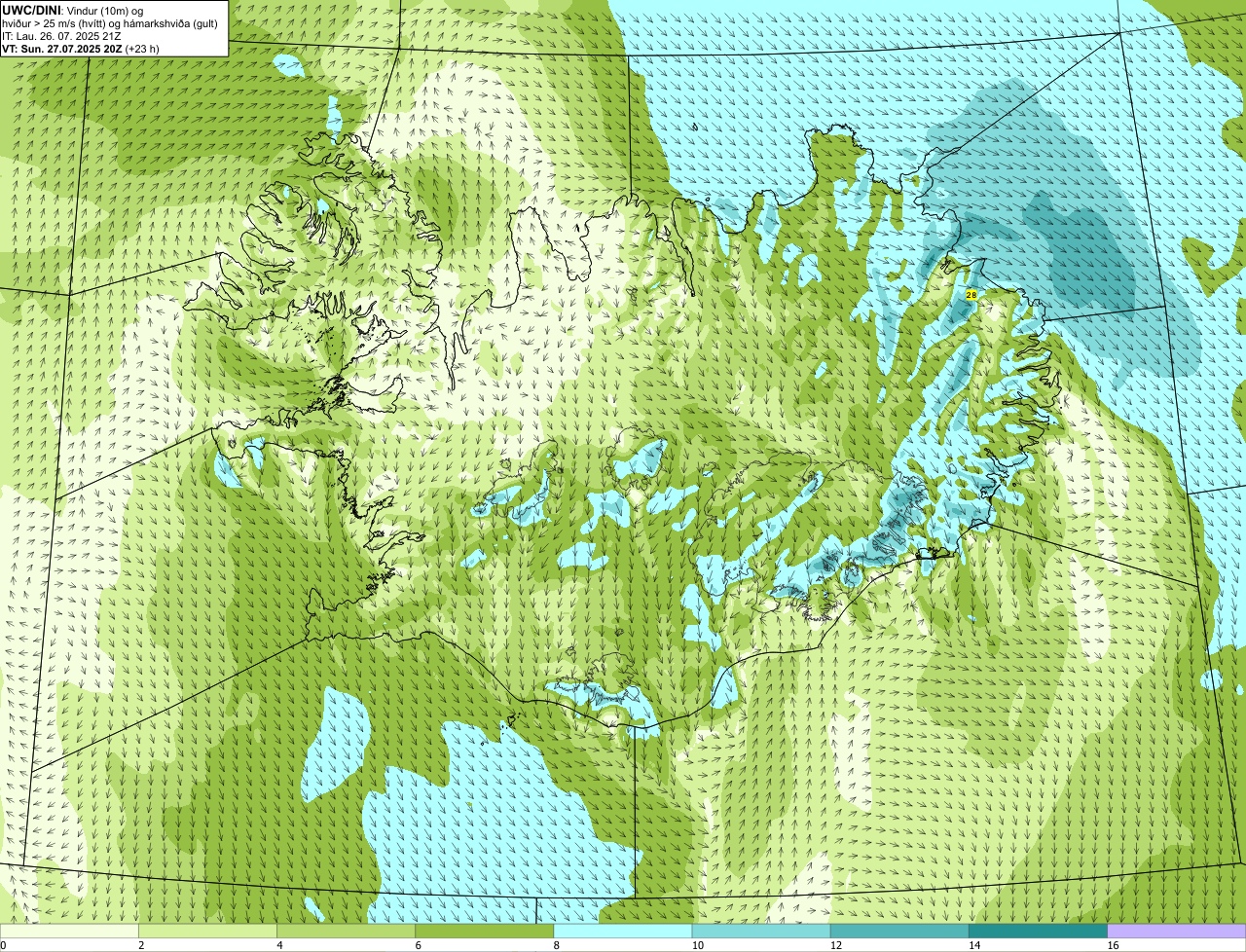Viewport: 1246px width, 952px height.
Task: Click the legend tick label '16'
Action: click(x=1112, y=945)
